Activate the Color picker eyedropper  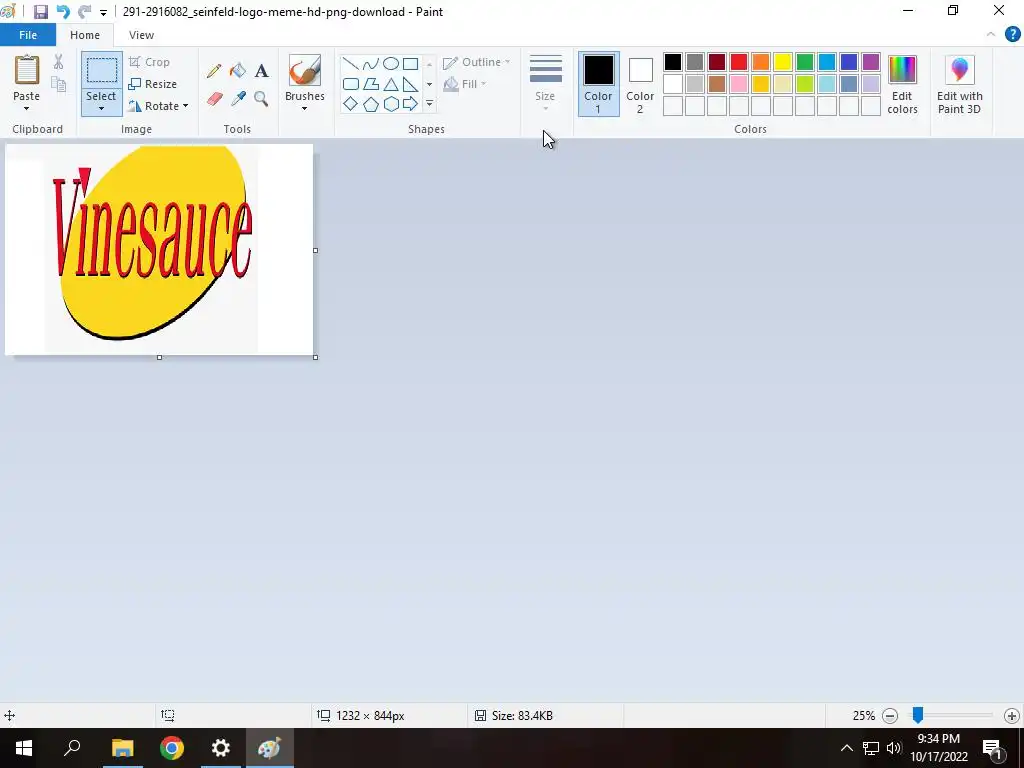pos(238,99)
